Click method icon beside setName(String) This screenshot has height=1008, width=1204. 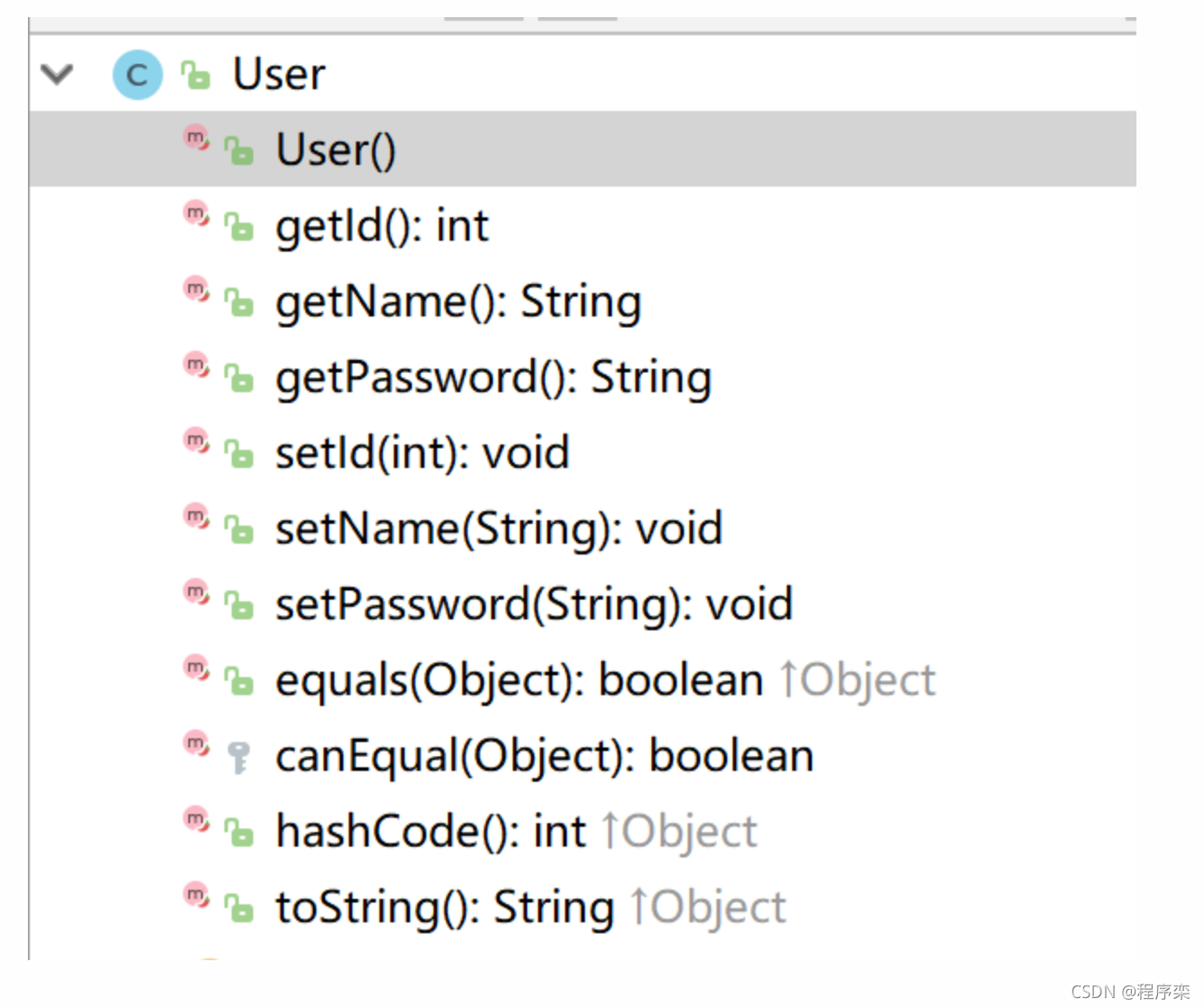[x=196, y=517]
